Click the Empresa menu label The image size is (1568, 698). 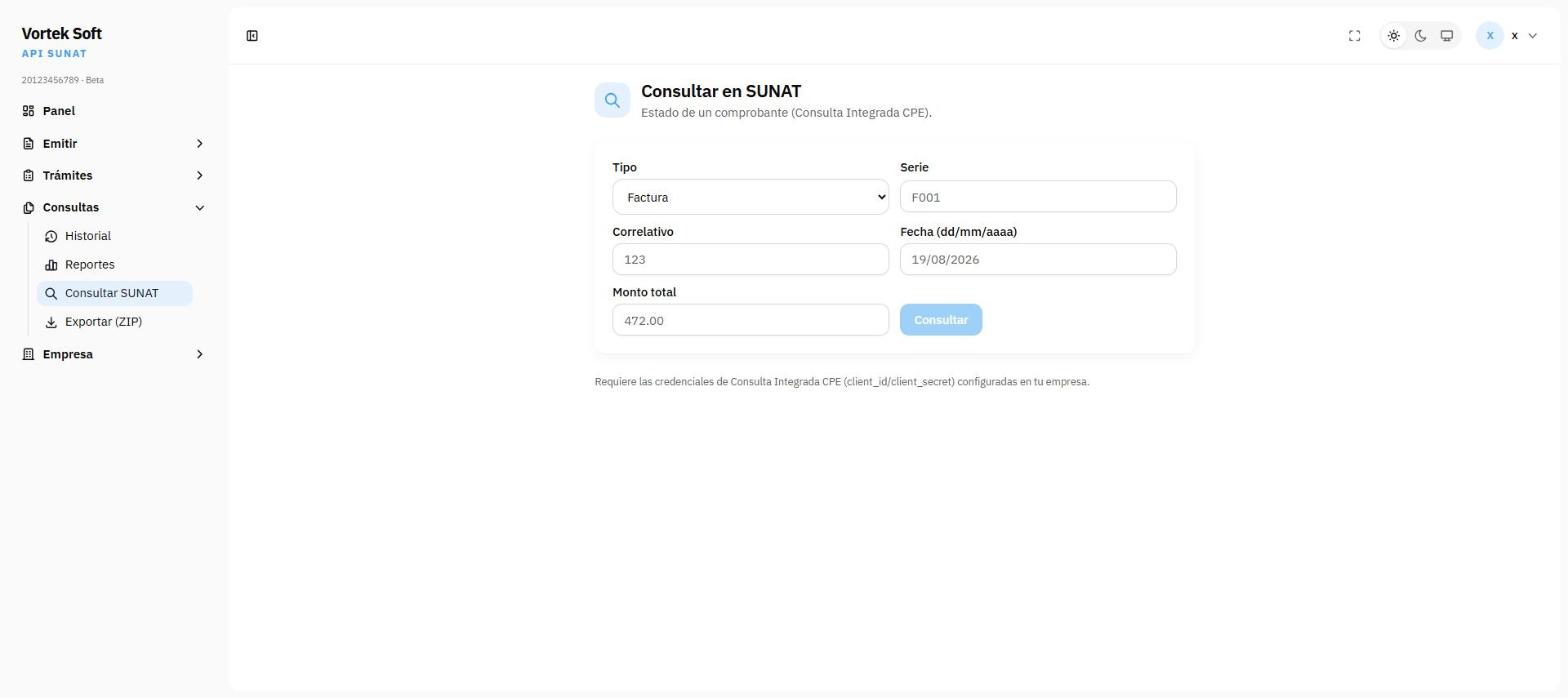pos(68,355)
